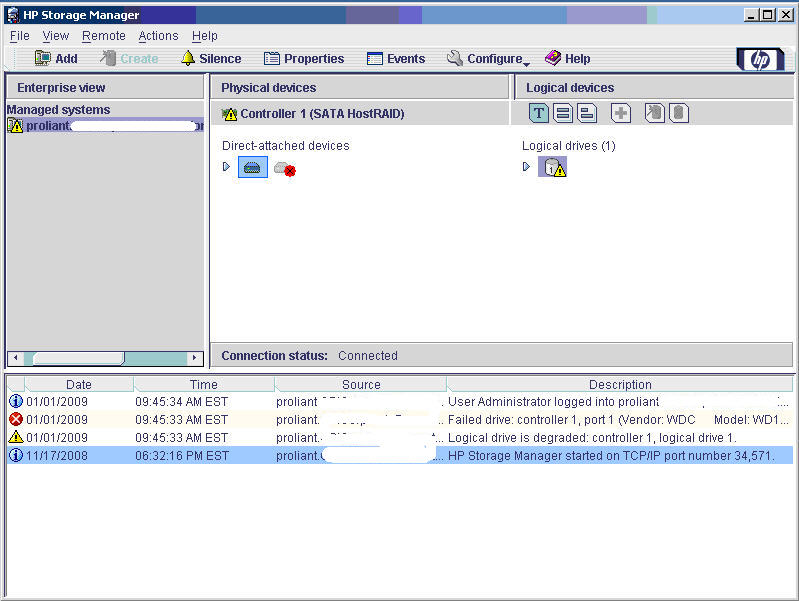Screen dimensions: 799x601
Task: Open the Configure dropdown in the toolbar
Action: point(488,59)
